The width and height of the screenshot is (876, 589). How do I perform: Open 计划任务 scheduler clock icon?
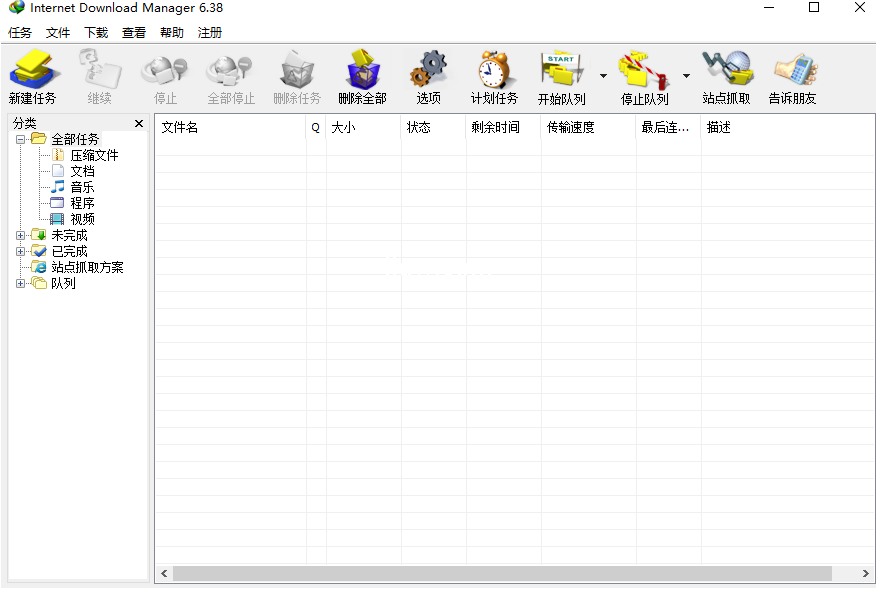click(x=494, y=69)
